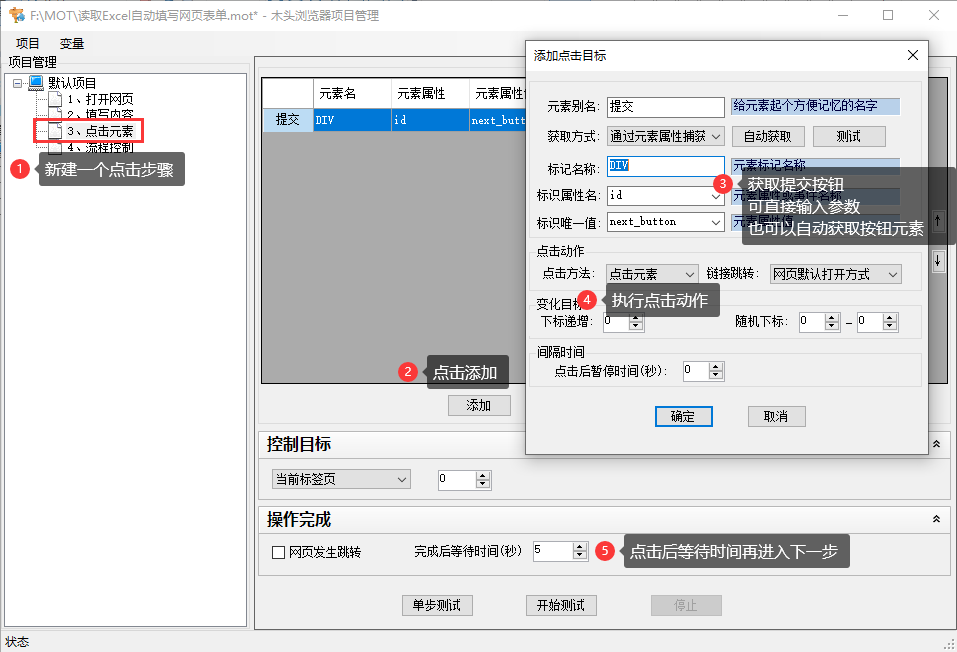Click the down arrow icon to move element down

pyautogui.click(x=938, y=262)
